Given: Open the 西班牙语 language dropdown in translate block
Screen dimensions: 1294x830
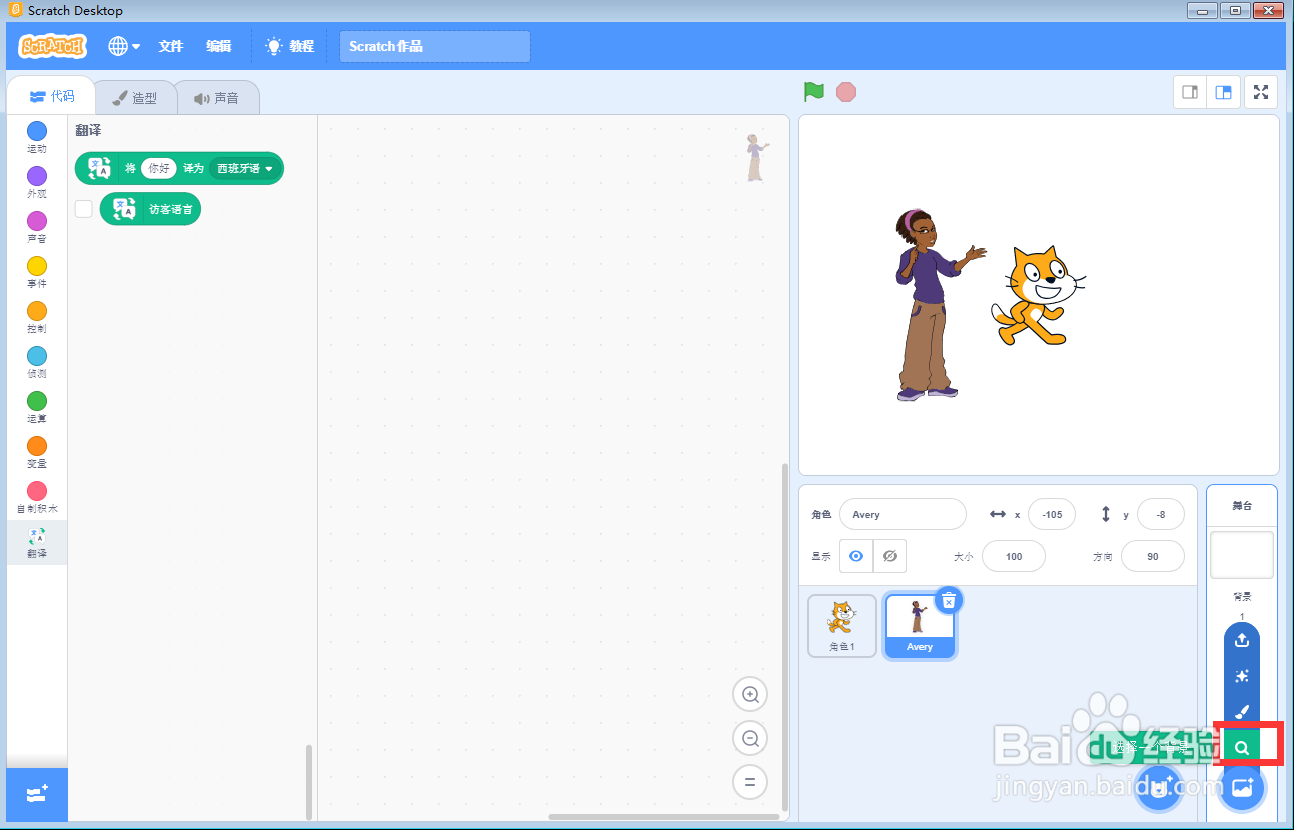Looking at the screenshot, I should (245, 169).
